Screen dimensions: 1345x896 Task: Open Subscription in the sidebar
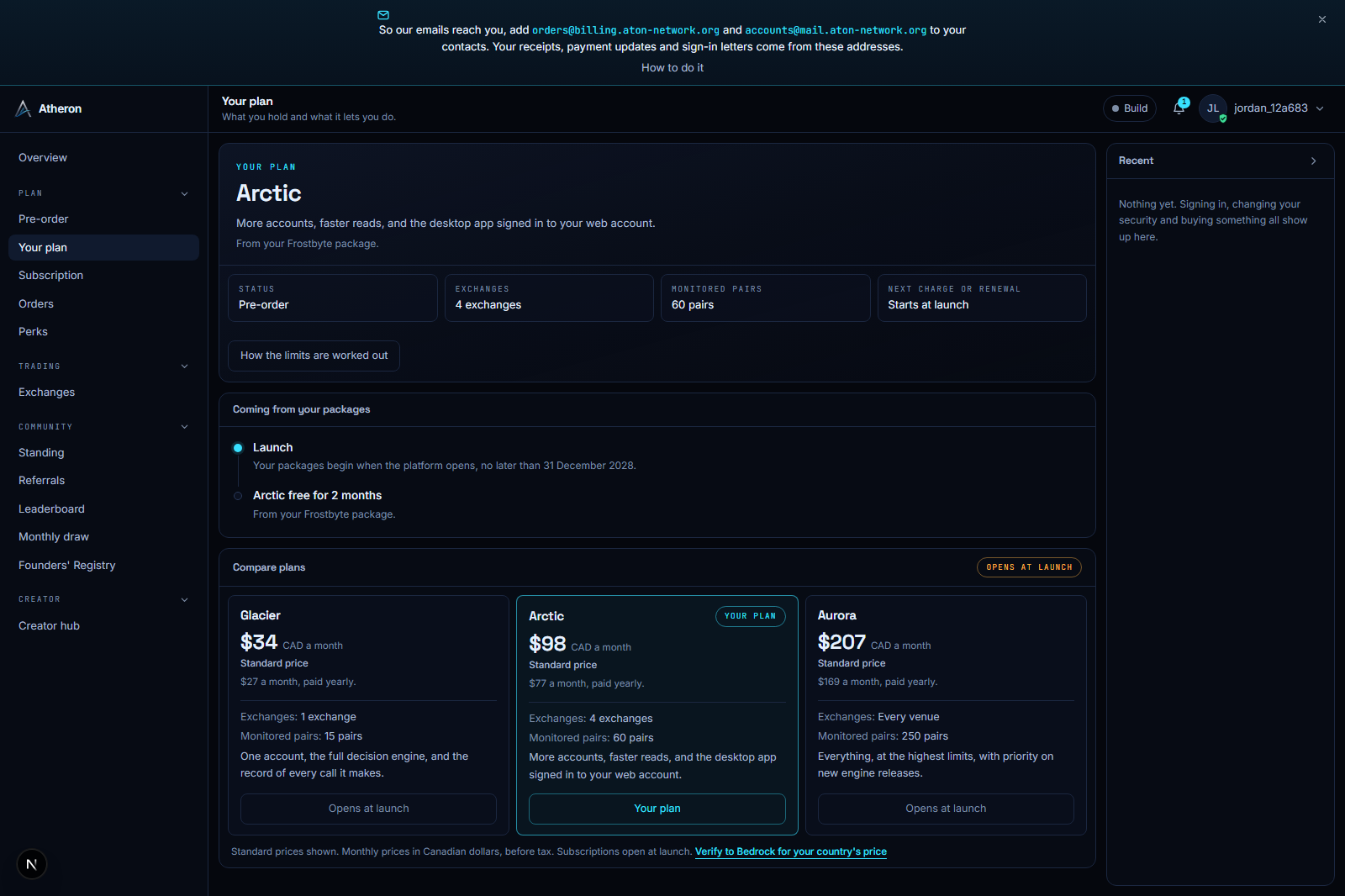pos(103,275)
